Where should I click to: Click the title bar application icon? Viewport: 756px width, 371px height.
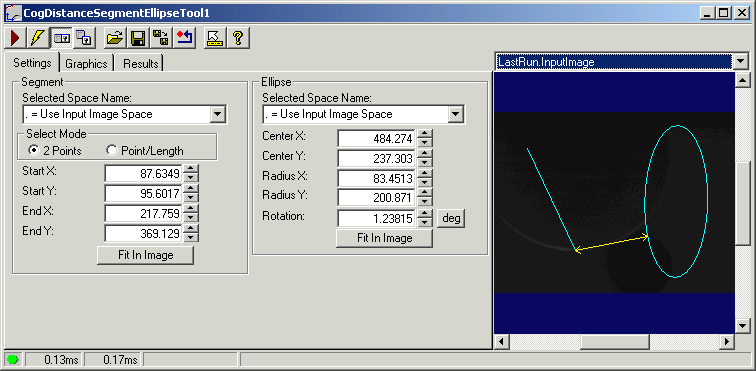pyautogui.click(x=13, y=13)
